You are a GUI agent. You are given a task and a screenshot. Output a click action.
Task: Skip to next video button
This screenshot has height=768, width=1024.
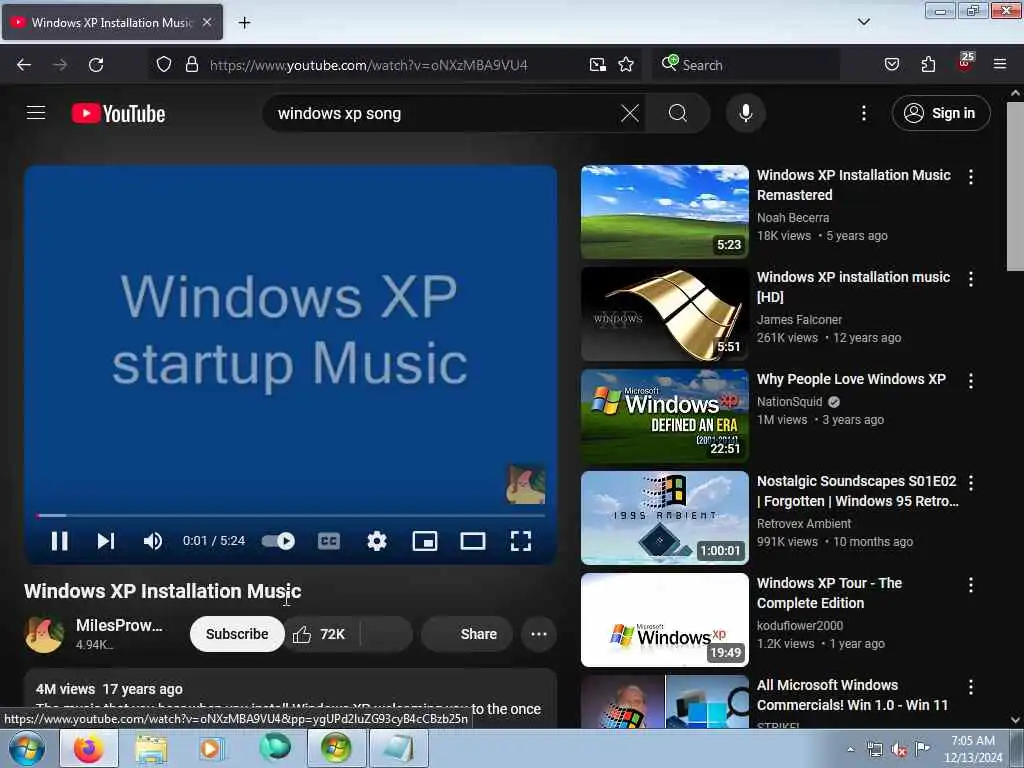coord(106,541)
